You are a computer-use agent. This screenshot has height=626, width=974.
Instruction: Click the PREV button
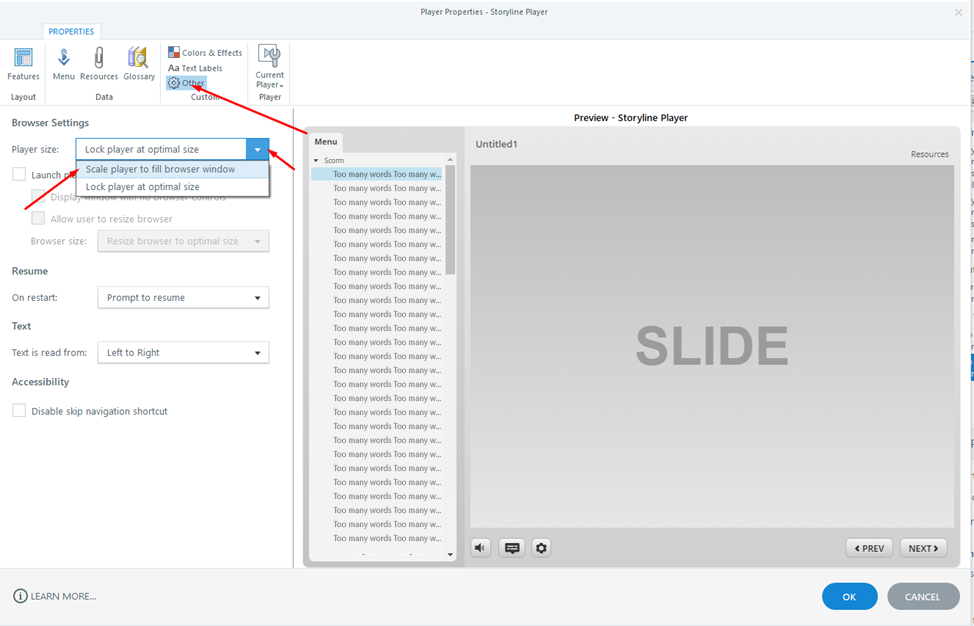point(869,548)
